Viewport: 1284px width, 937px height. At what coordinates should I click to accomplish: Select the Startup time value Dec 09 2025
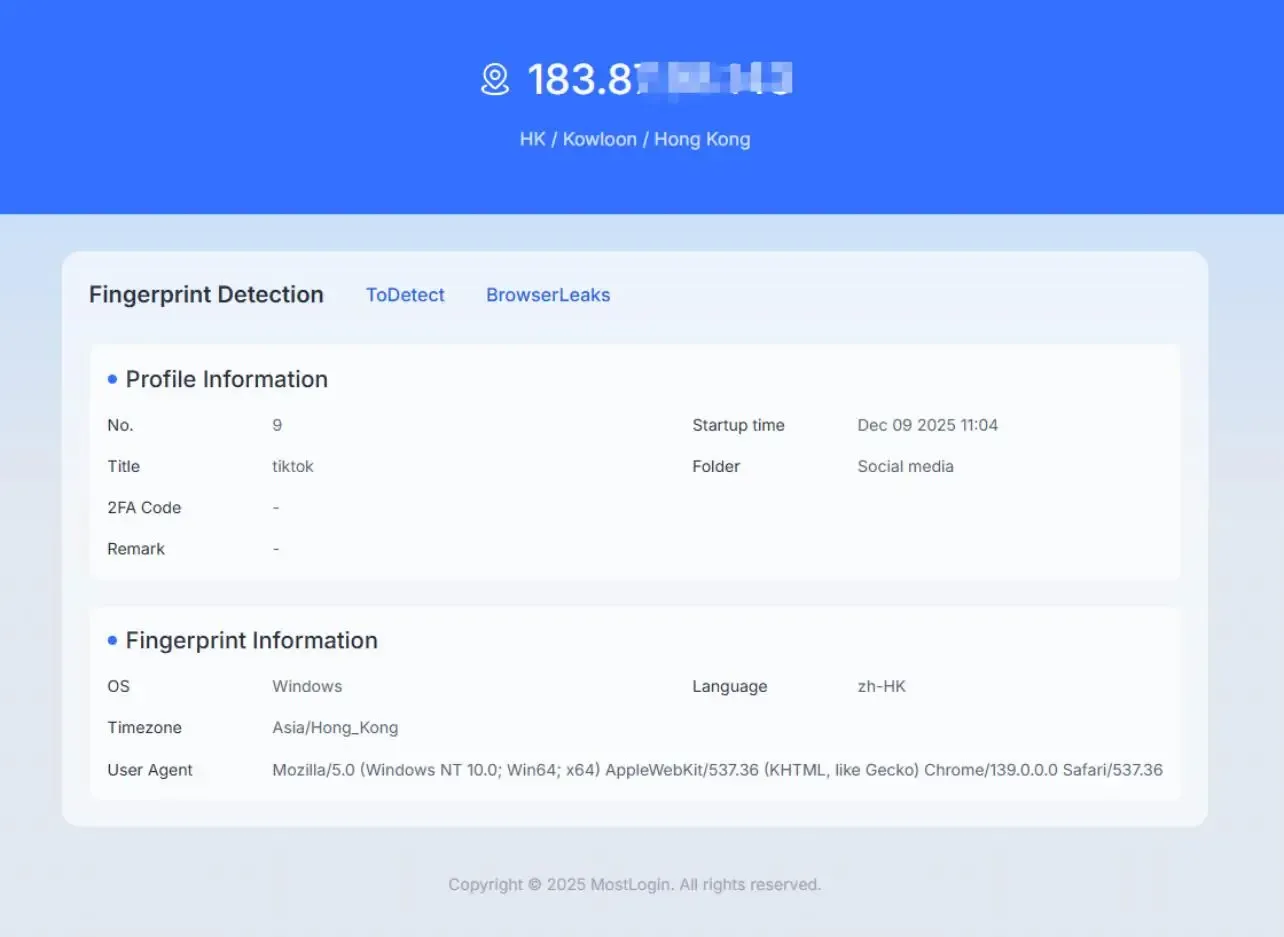[x=928, y=425]
